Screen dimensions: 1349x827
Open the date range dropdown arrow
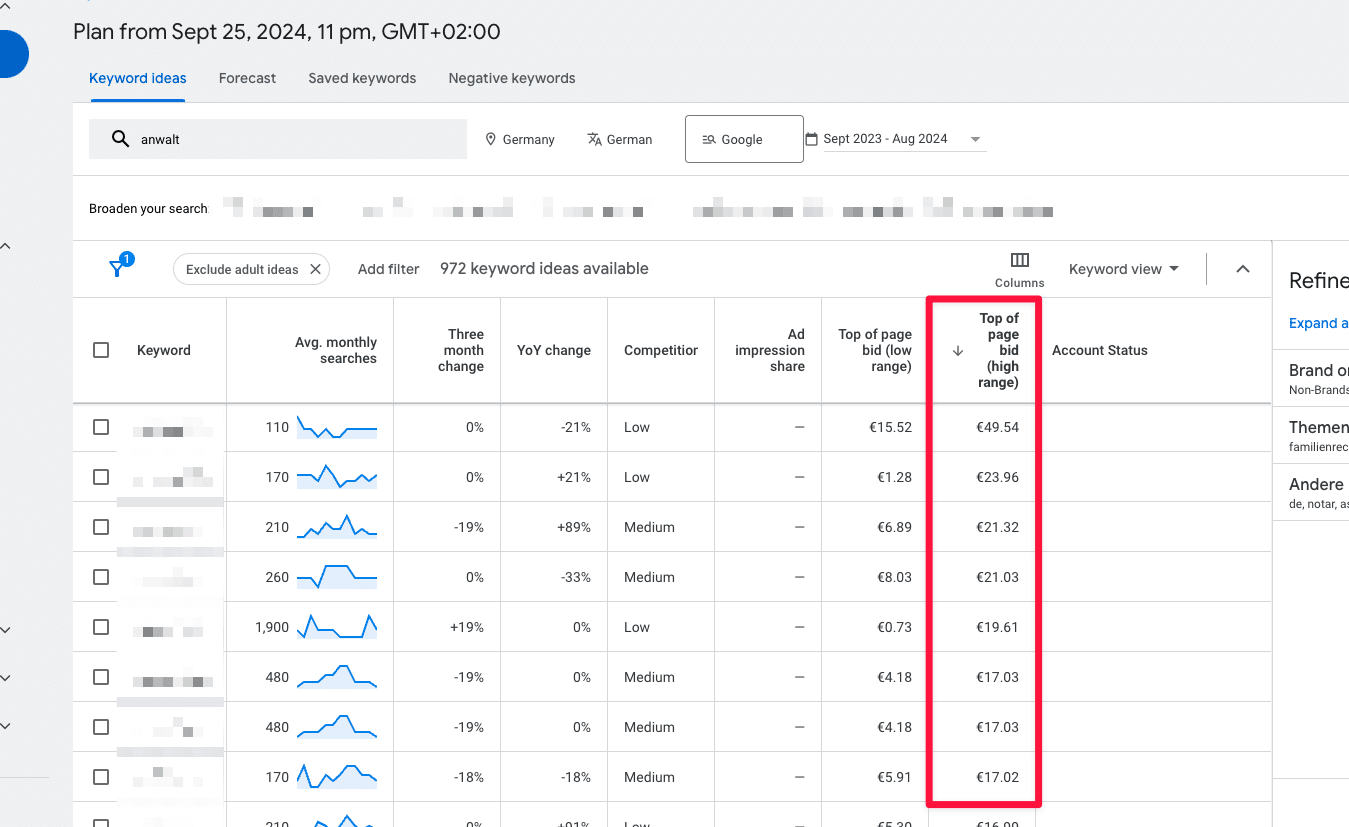point(975,139)
